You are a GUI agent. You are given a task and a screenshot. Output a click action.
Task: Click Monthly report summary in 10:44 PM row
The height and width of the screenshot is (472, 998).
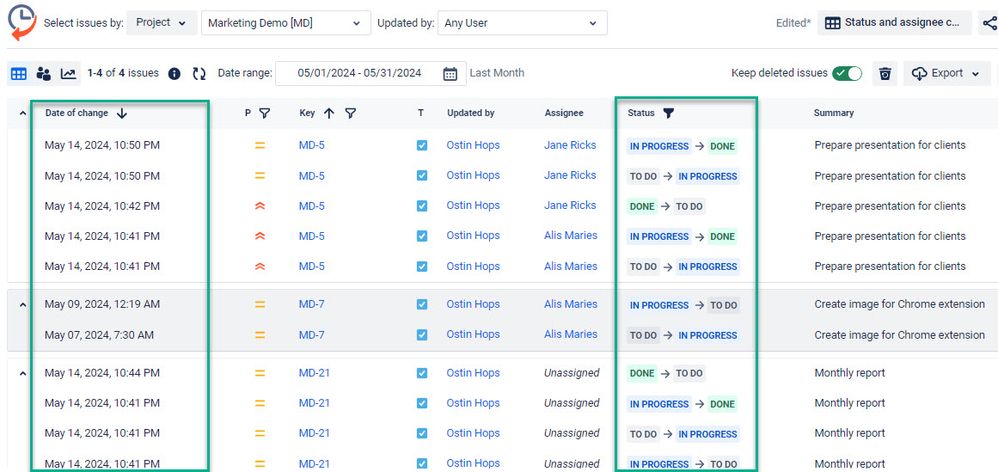pyautogui.click(x=850, y=373)
